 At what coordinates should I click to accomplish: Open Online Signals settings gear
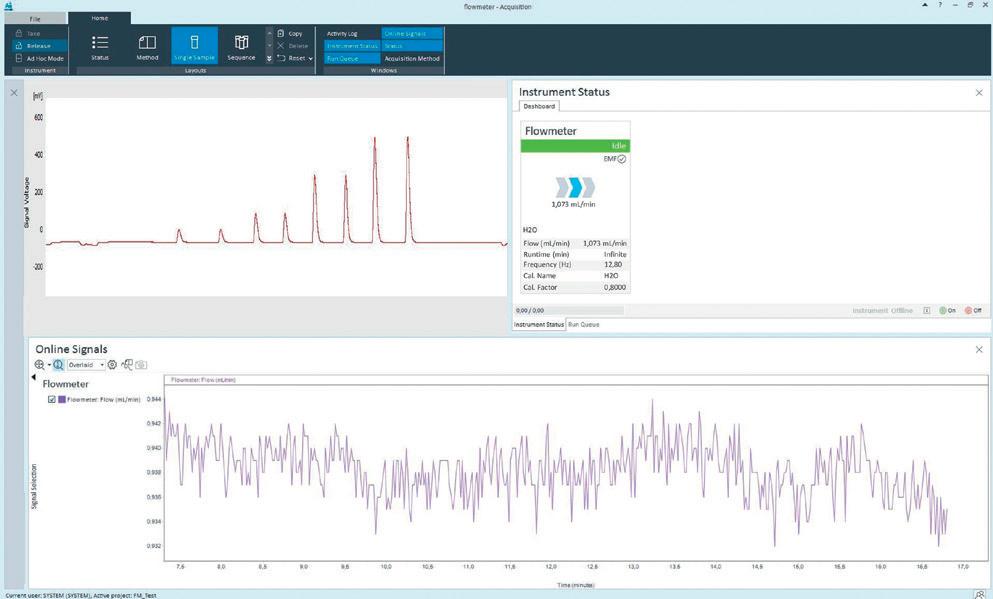112,365
